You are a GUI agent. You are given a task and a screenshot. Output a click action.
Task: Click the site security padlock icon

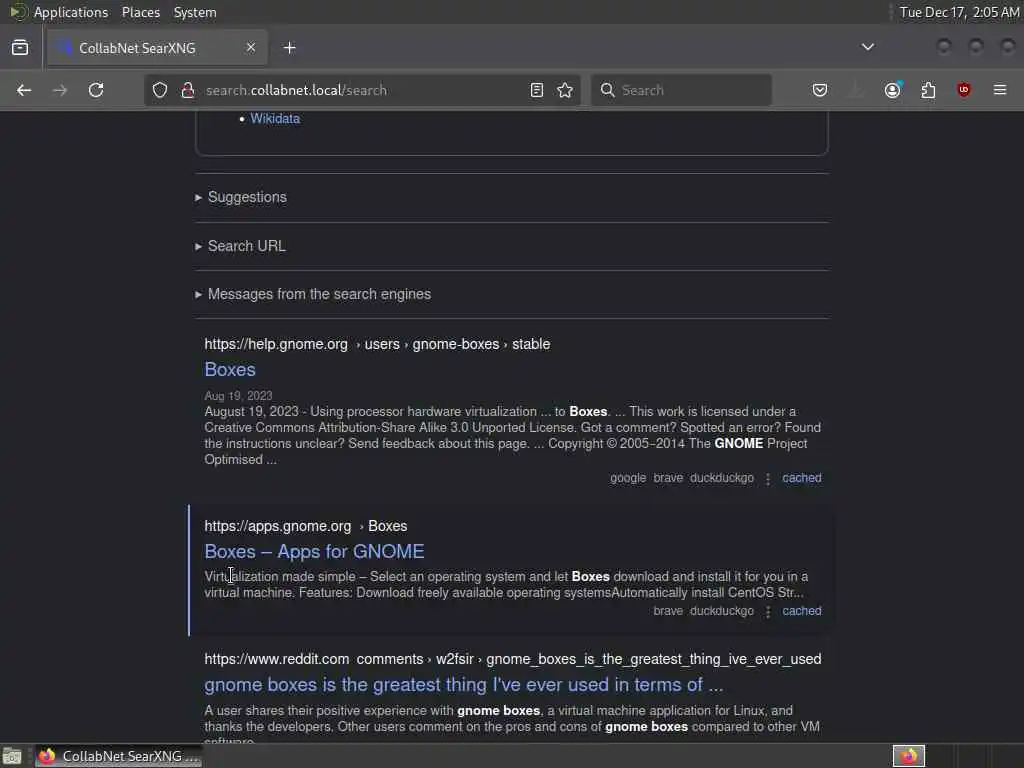[x=188, y=90]
